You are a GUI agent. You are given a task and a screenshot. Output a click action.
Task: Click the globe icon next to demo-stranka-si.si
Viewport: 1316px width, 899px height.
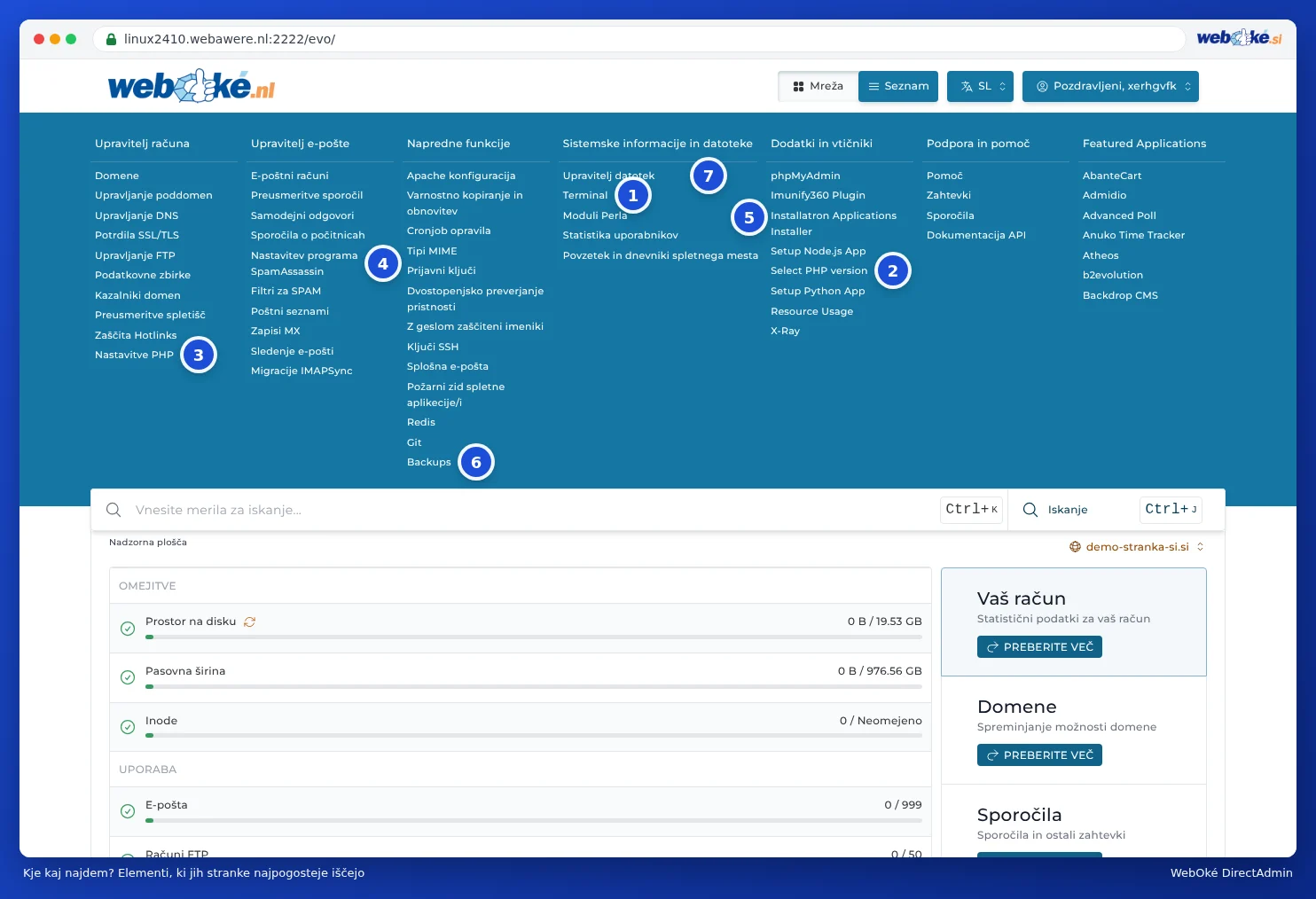1075,547
